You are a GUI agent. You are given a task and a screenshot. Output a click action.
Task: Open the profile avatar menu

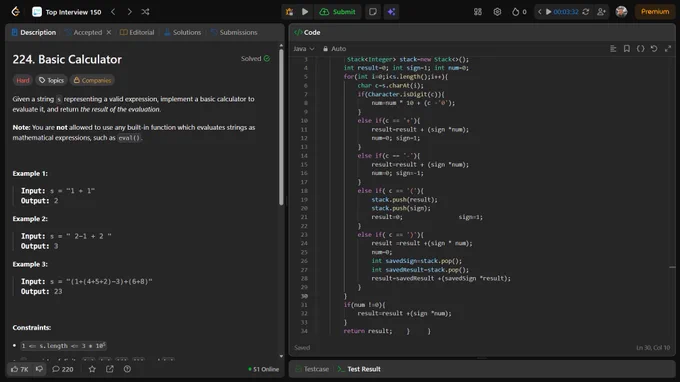pos(621,12)
